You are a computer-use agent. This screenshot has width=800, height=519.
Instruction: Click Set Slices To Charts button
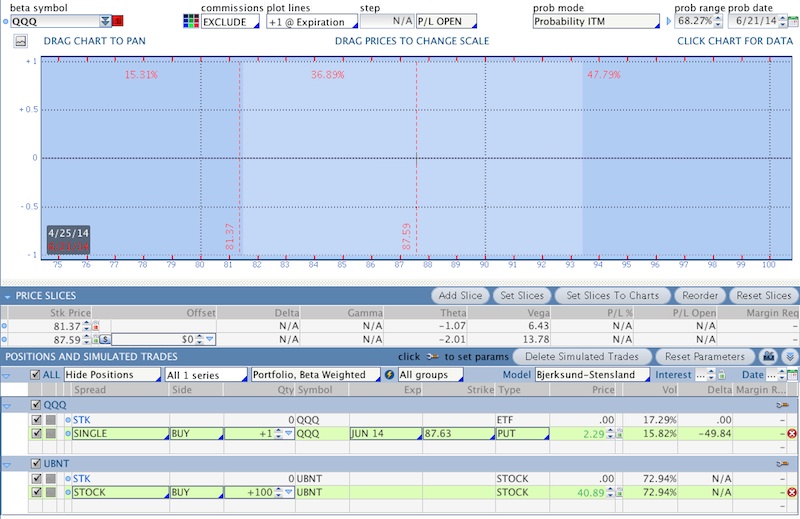[612, 295]
